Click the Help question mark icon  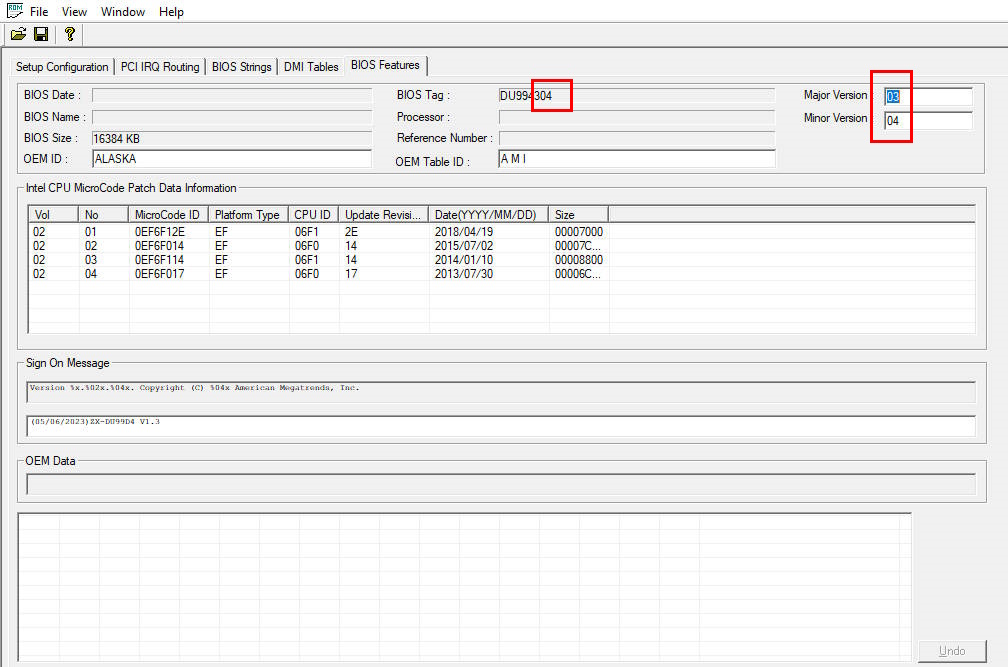pyautogui.click(x=69, y=34)
